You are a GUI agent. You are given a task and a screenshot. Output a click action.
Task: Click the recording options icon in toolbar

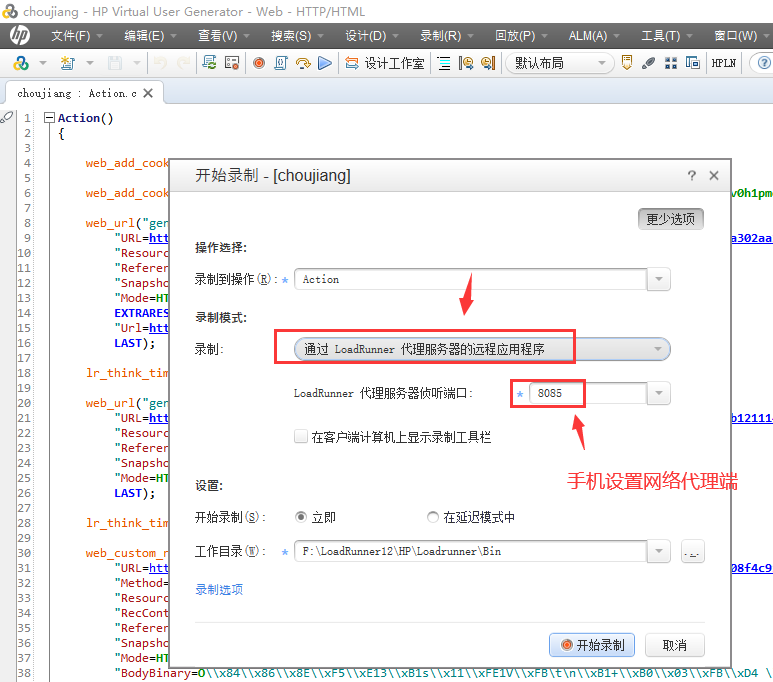point(232,63)
